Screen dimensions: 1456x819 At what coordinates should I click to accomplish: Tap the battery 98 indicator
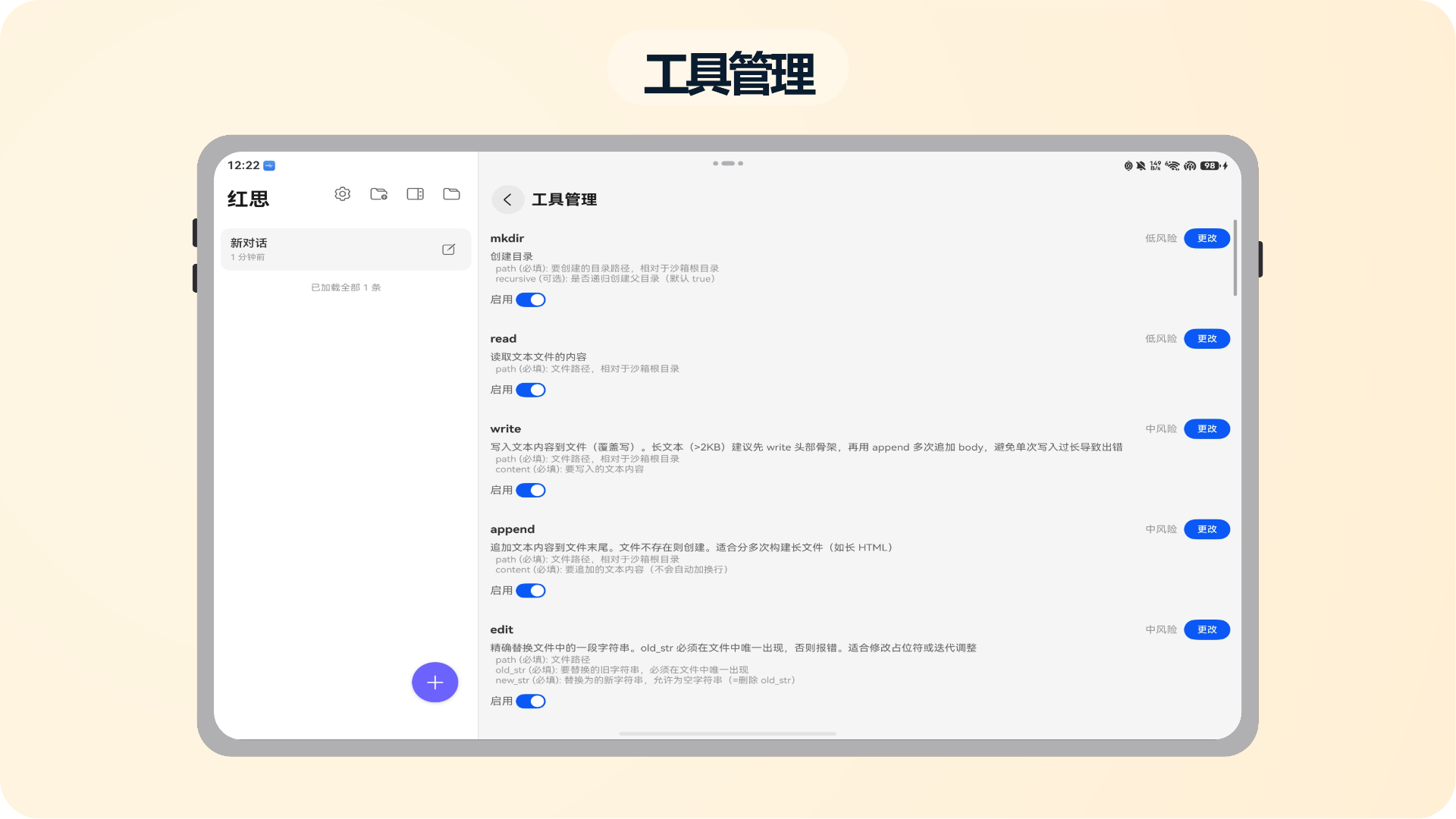[x=1210, y=165]
